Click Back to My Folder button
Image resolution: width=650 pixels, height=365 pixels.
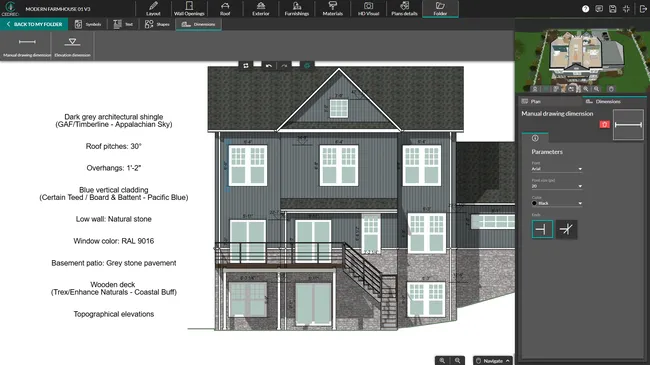[34, 24]
